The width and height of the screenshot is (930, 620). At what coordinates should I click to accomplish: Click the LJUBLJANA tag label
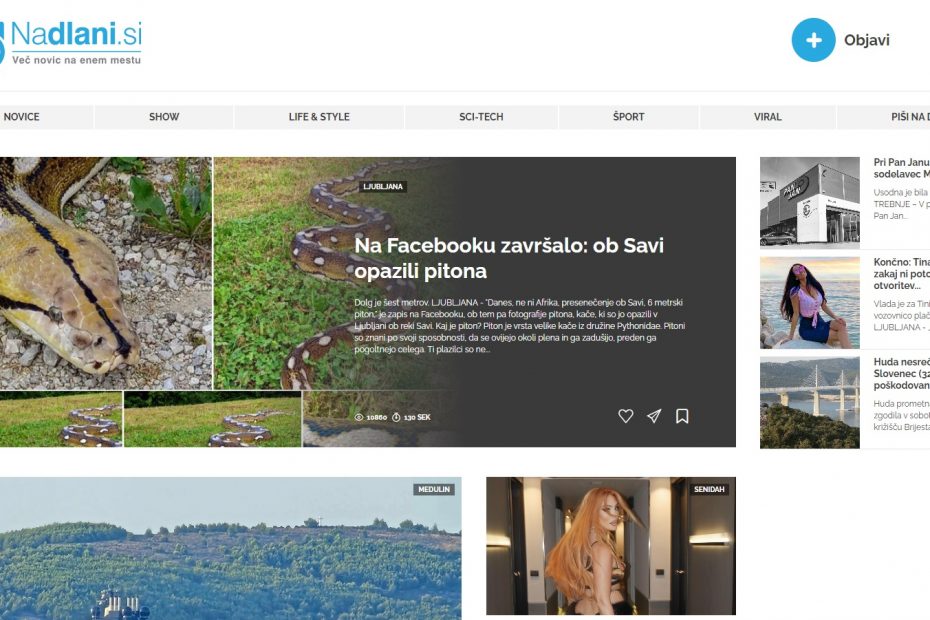click(x=383, y=186)
